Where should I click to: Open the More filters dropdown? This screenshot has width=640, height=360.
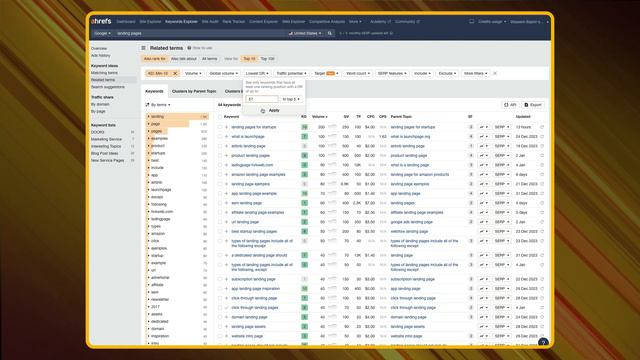pyautogui.click(x=476, y=73)
